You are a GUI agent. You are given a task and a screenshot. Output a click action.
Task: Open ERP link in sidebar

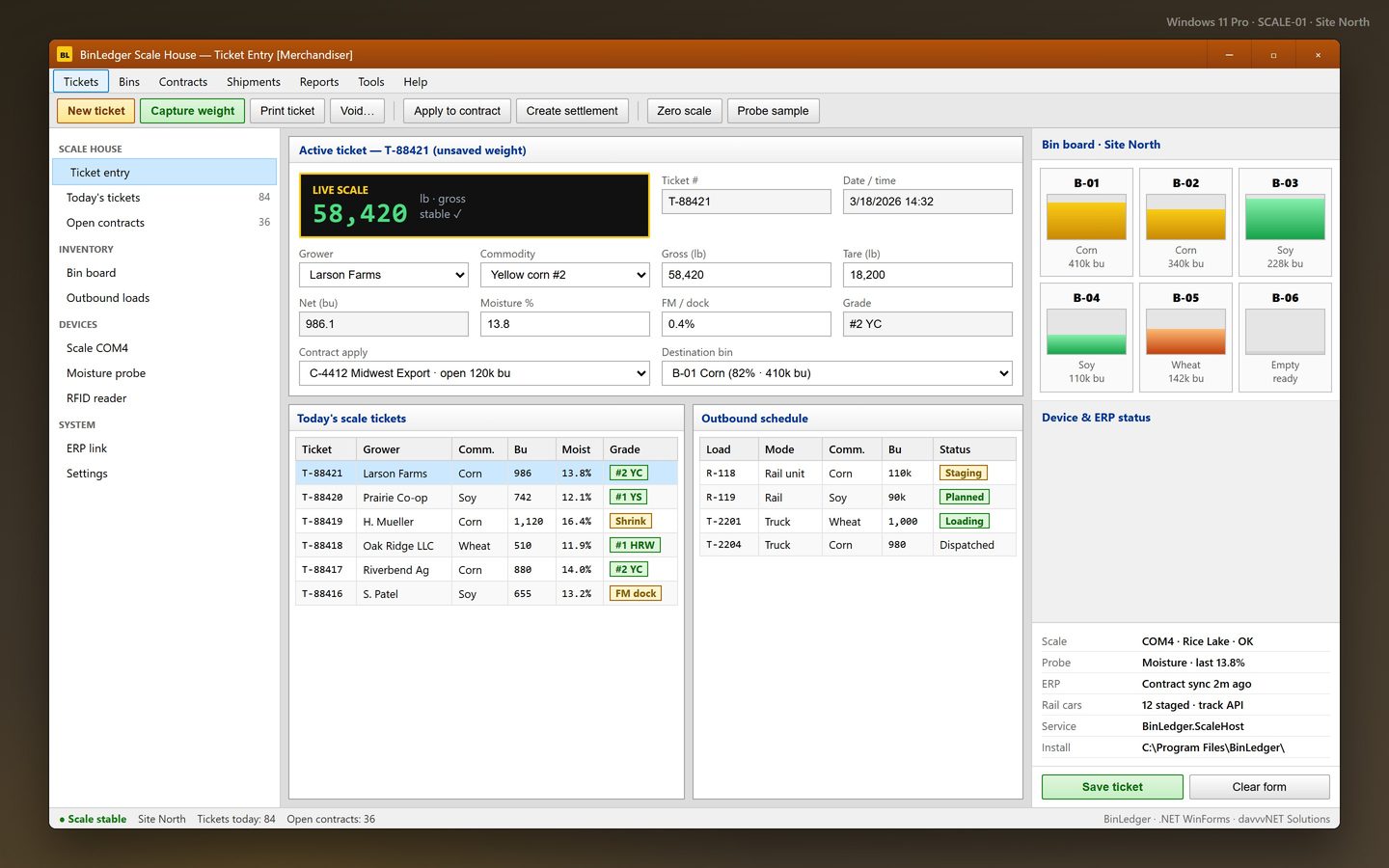coord(164,448)
